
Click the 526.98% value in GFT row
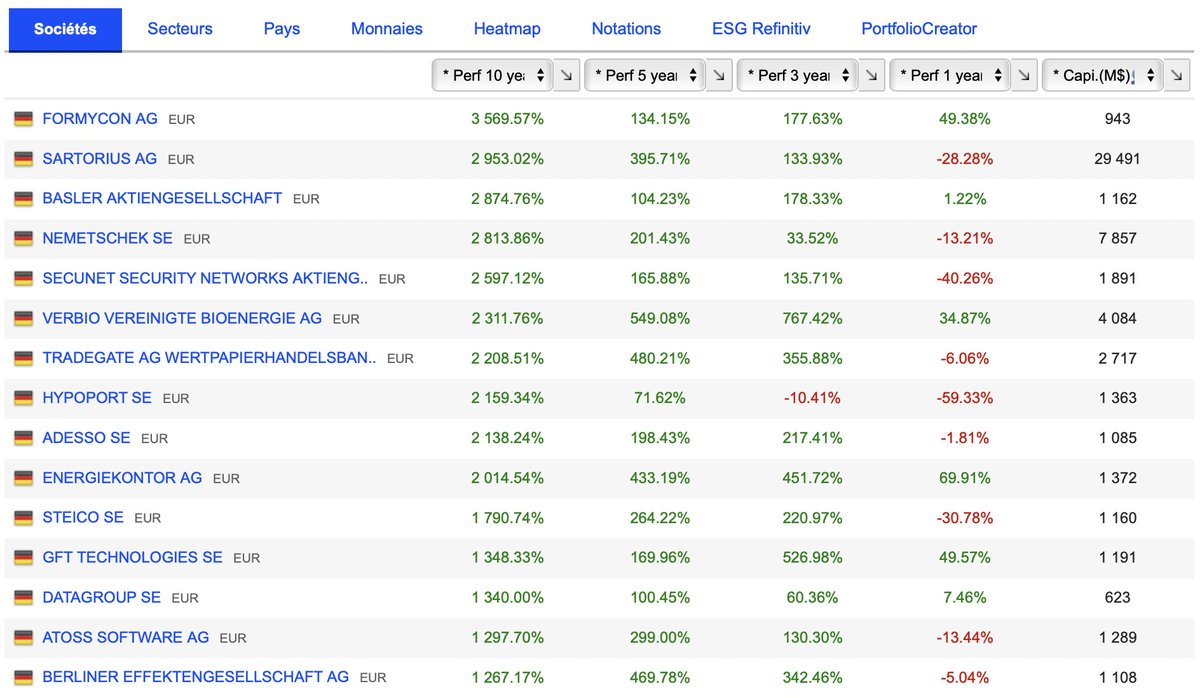813,556
